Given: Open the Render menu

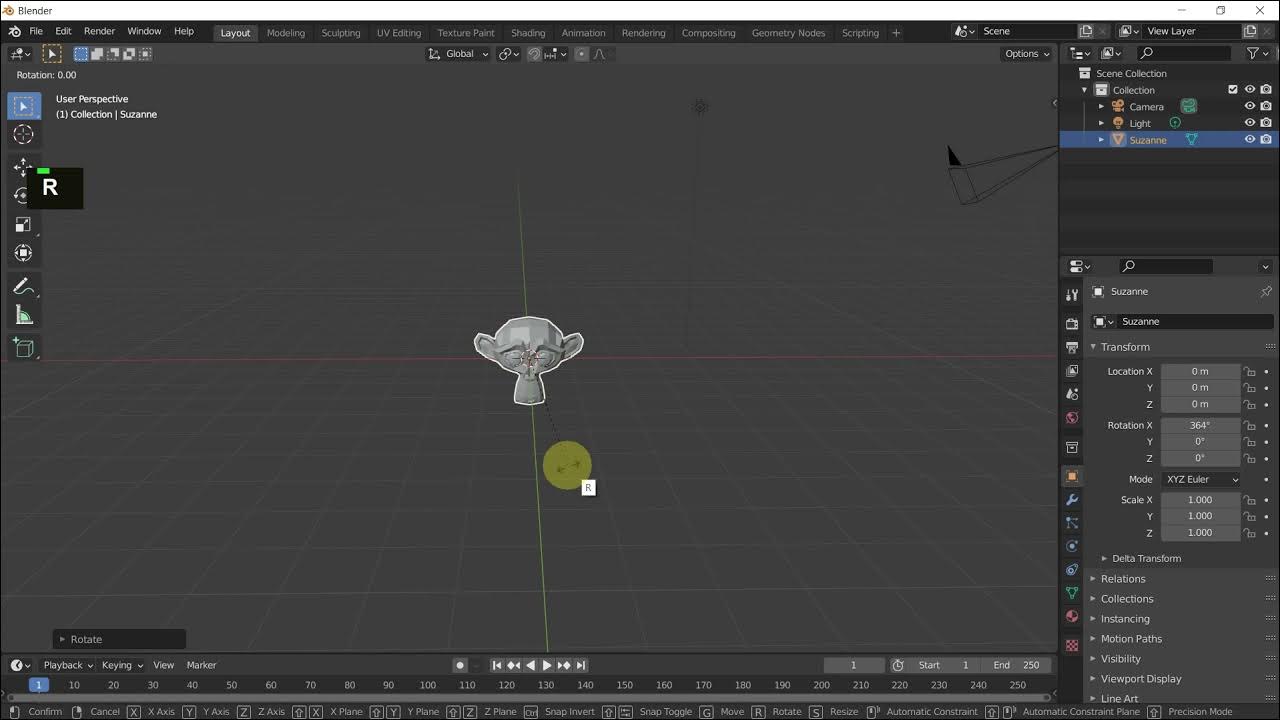Looking at the screenshot, I should tap(99, 32).
